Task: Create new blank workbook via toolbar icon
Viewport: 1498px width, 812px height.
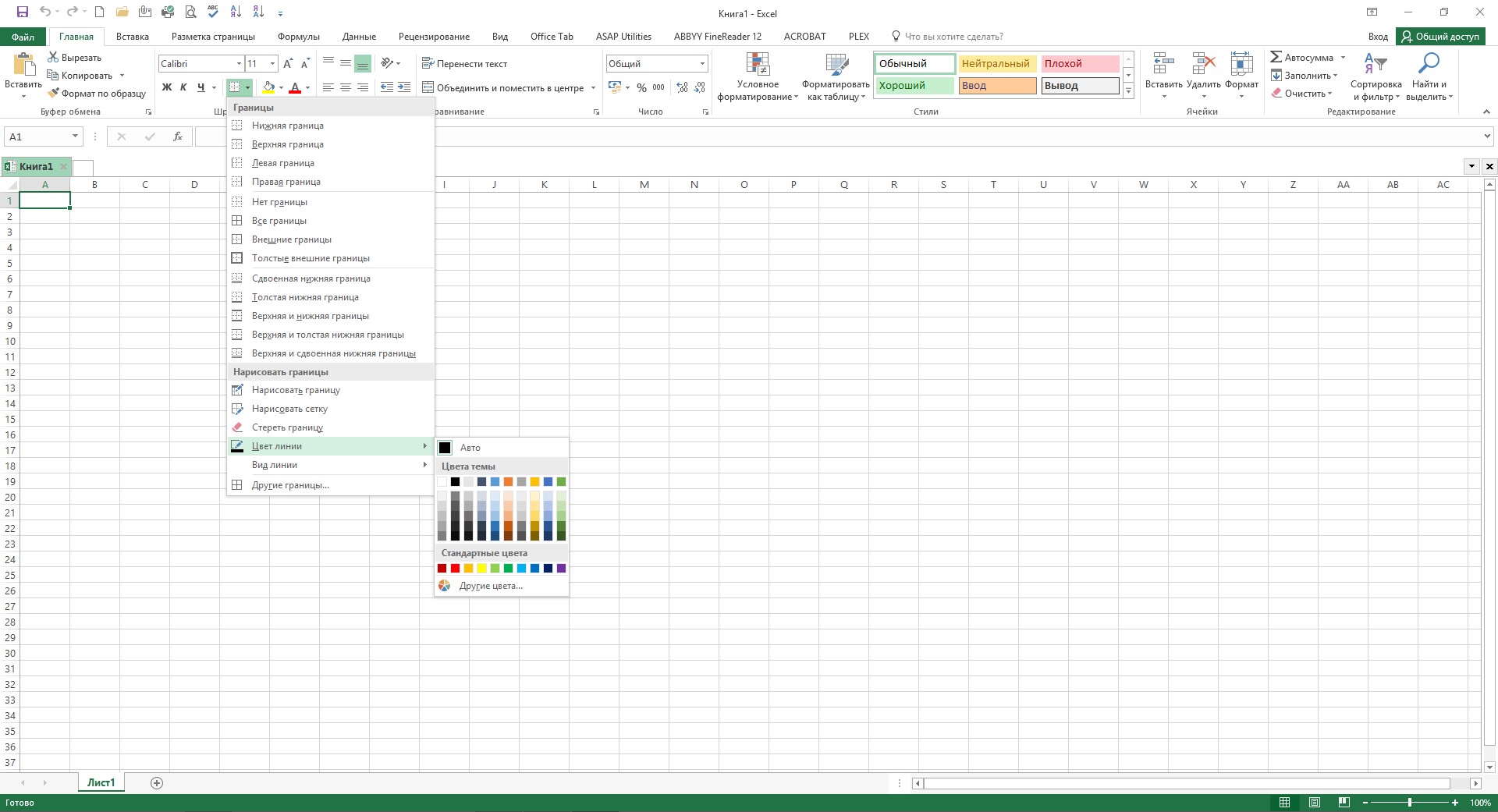Action: [99, 12]
